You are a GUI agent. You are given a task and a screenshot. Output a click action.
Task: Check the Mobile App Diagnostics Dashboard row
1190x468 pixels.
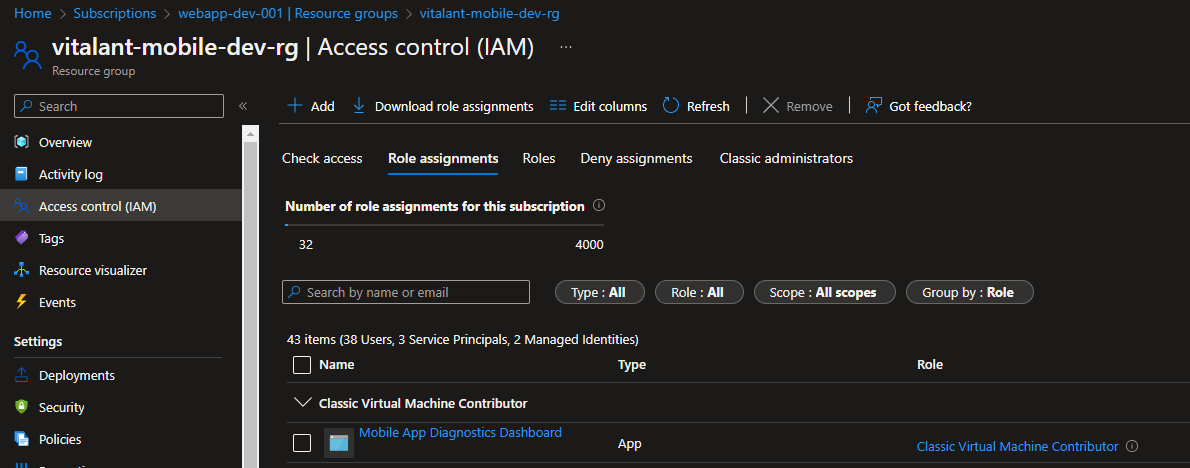pyautogui.click(x=301, y=443)
